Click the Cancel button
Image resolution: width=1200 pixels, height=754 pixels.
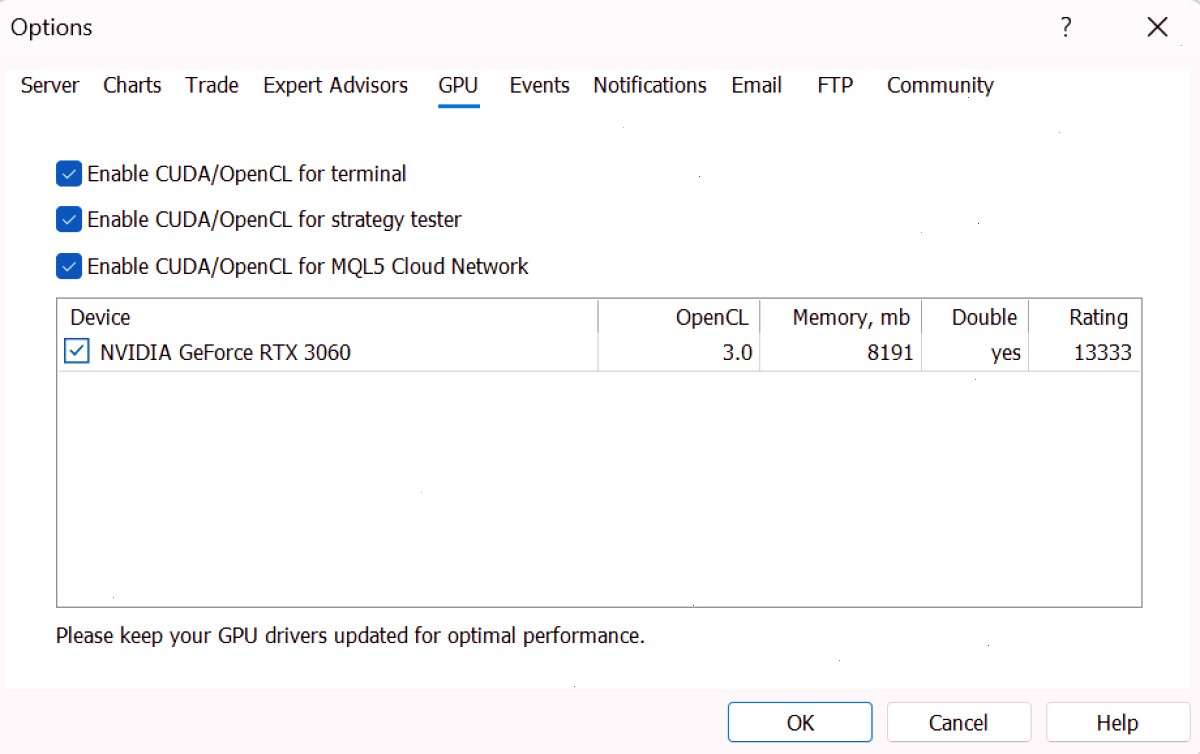pyautogui.click(x=959, y=722)
